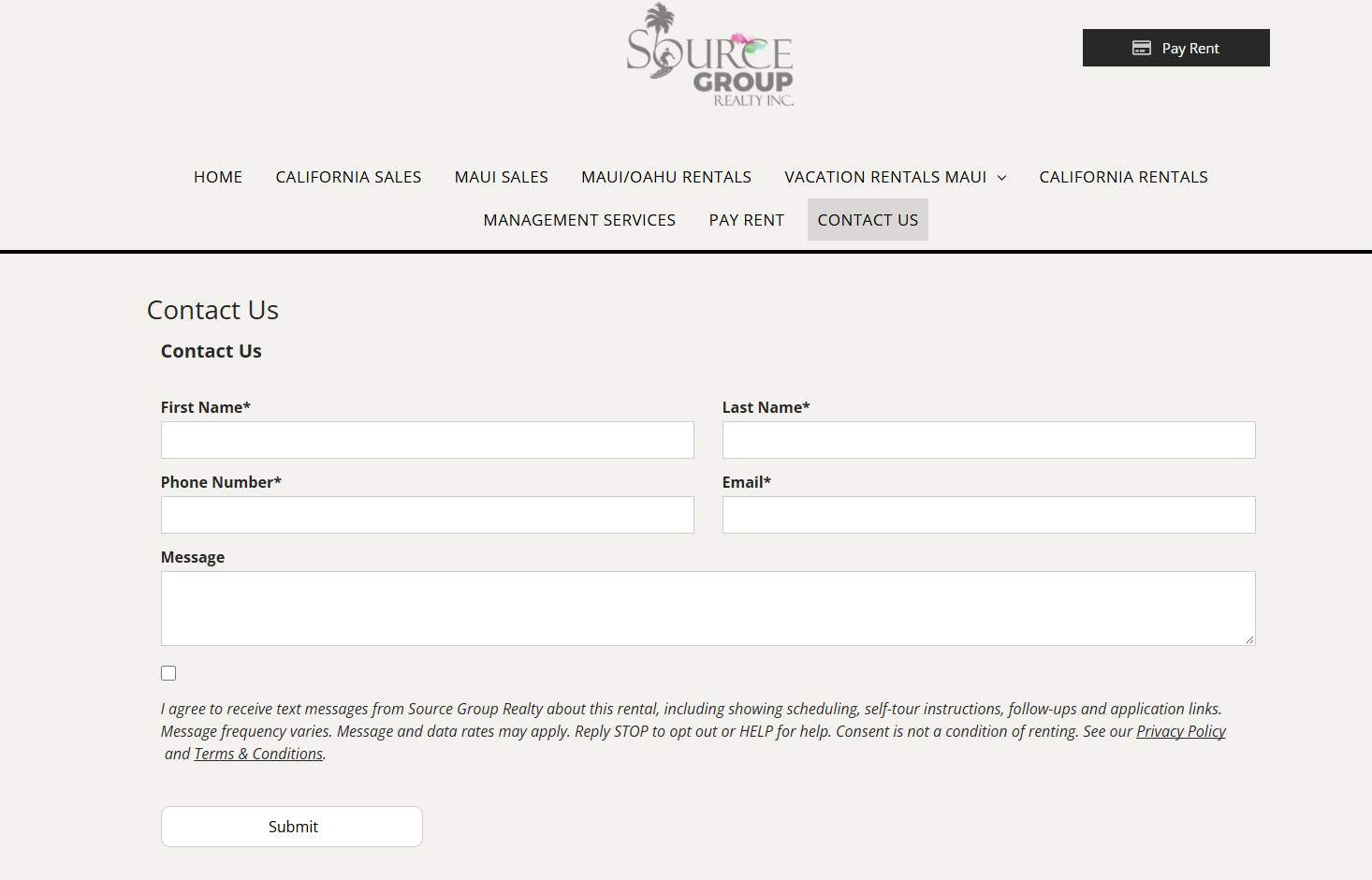Image resolution: width=1372 pixels, height=880 pixels.
Task: Open the Vacation Rentals Maui menu item
Action: point(885,177)
